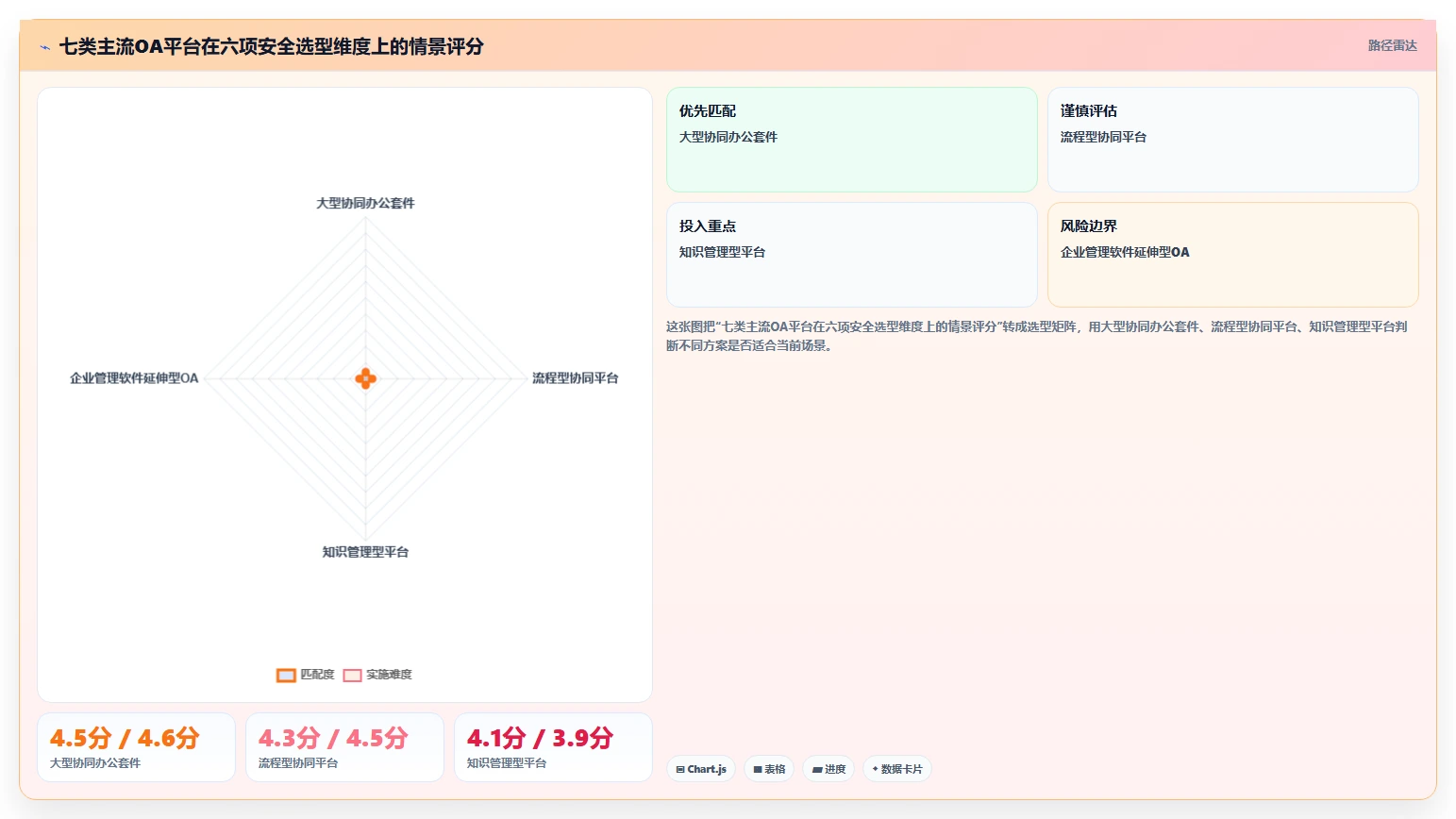The height and width of the screenshot is (819, 1456).
Task: Click the 数据卡片 tag chip
Action: tap(897, 769)
